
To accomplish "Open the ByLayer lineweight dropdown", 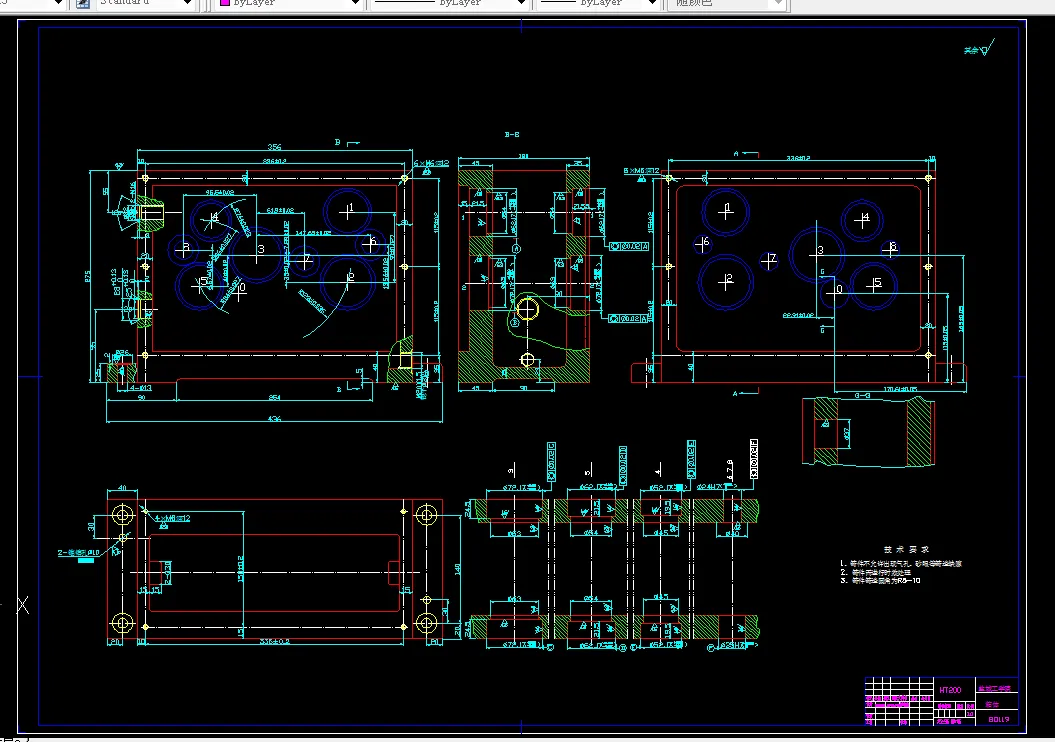I will [x=598, y=3].
